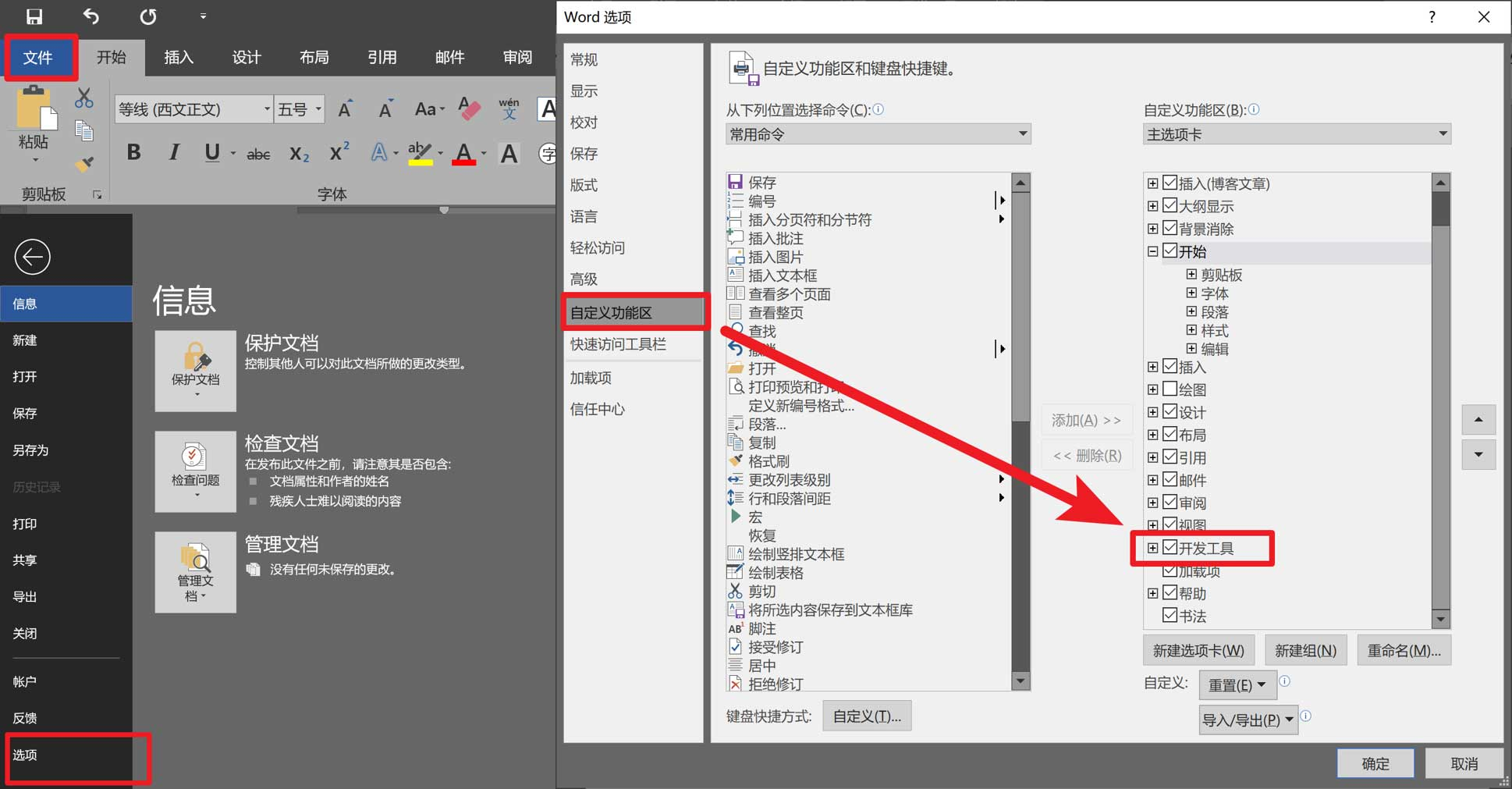
Task: Click the 管理文档 button
Action: [x=195, y=572]
